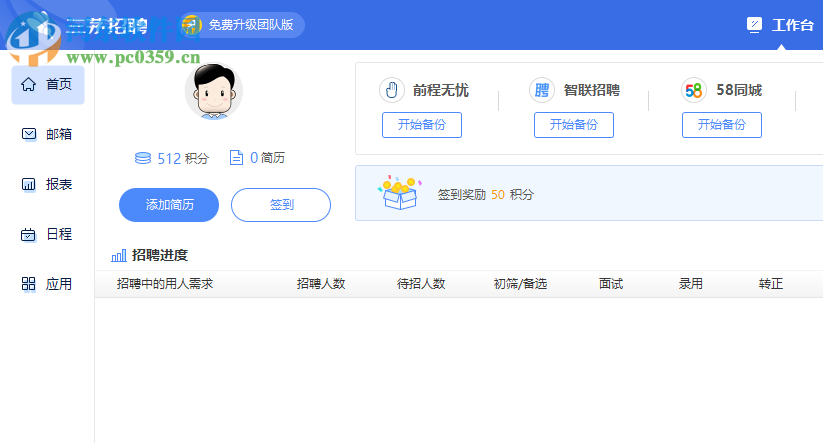Screen dimensions: 823x443
Task: Click the 前程无忧 site name
Action: coord(441,90)
